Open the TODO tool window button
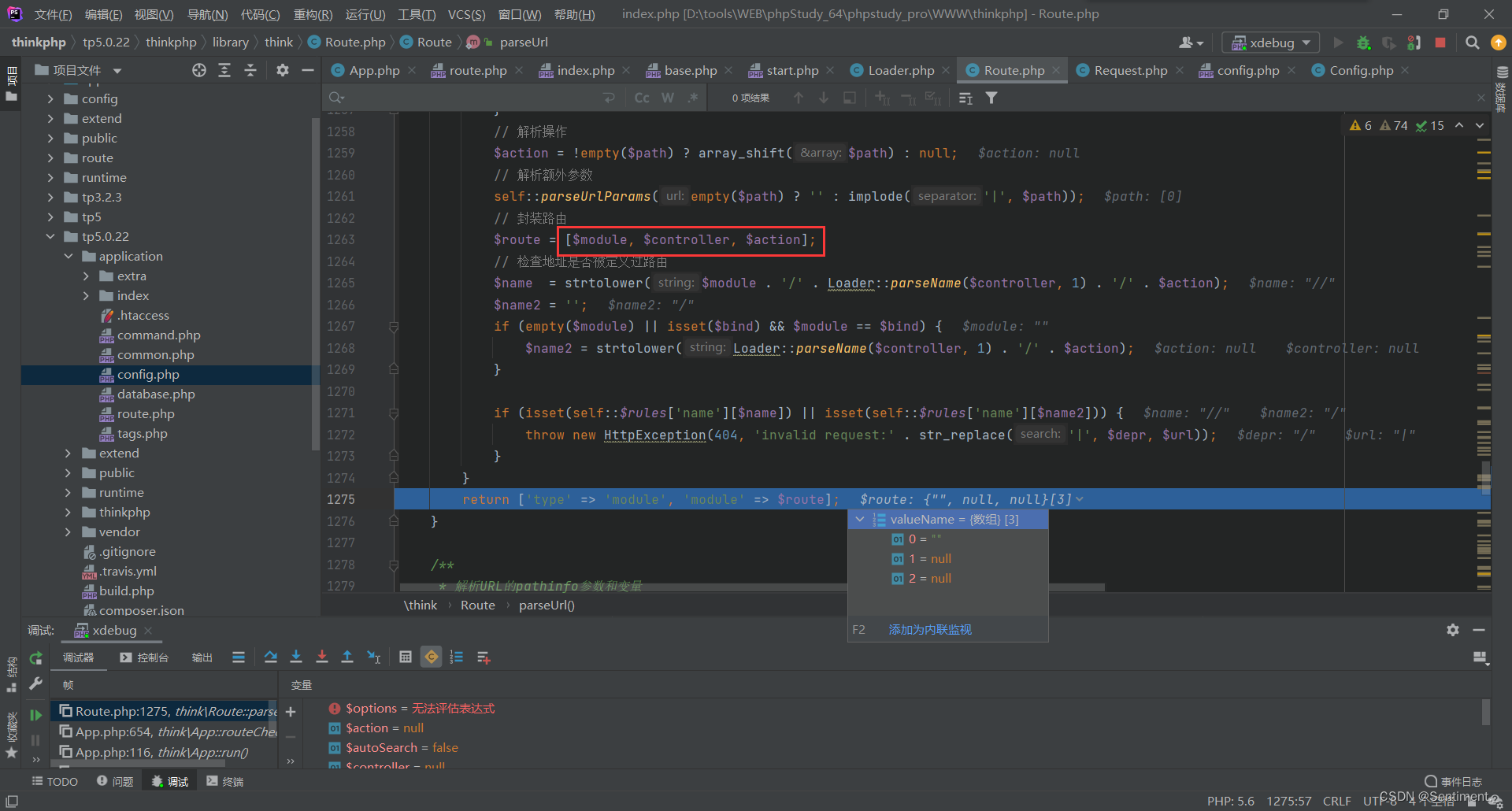 point(54,781)
